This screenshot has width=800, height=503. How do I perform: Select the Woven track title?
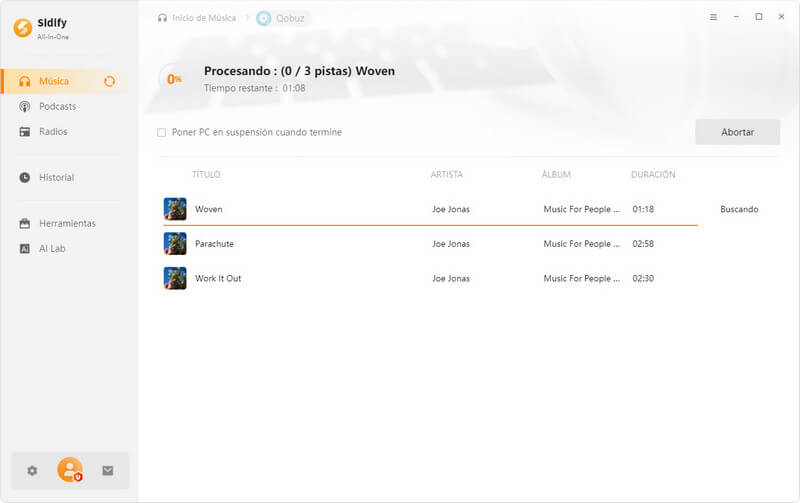point(208,209)
